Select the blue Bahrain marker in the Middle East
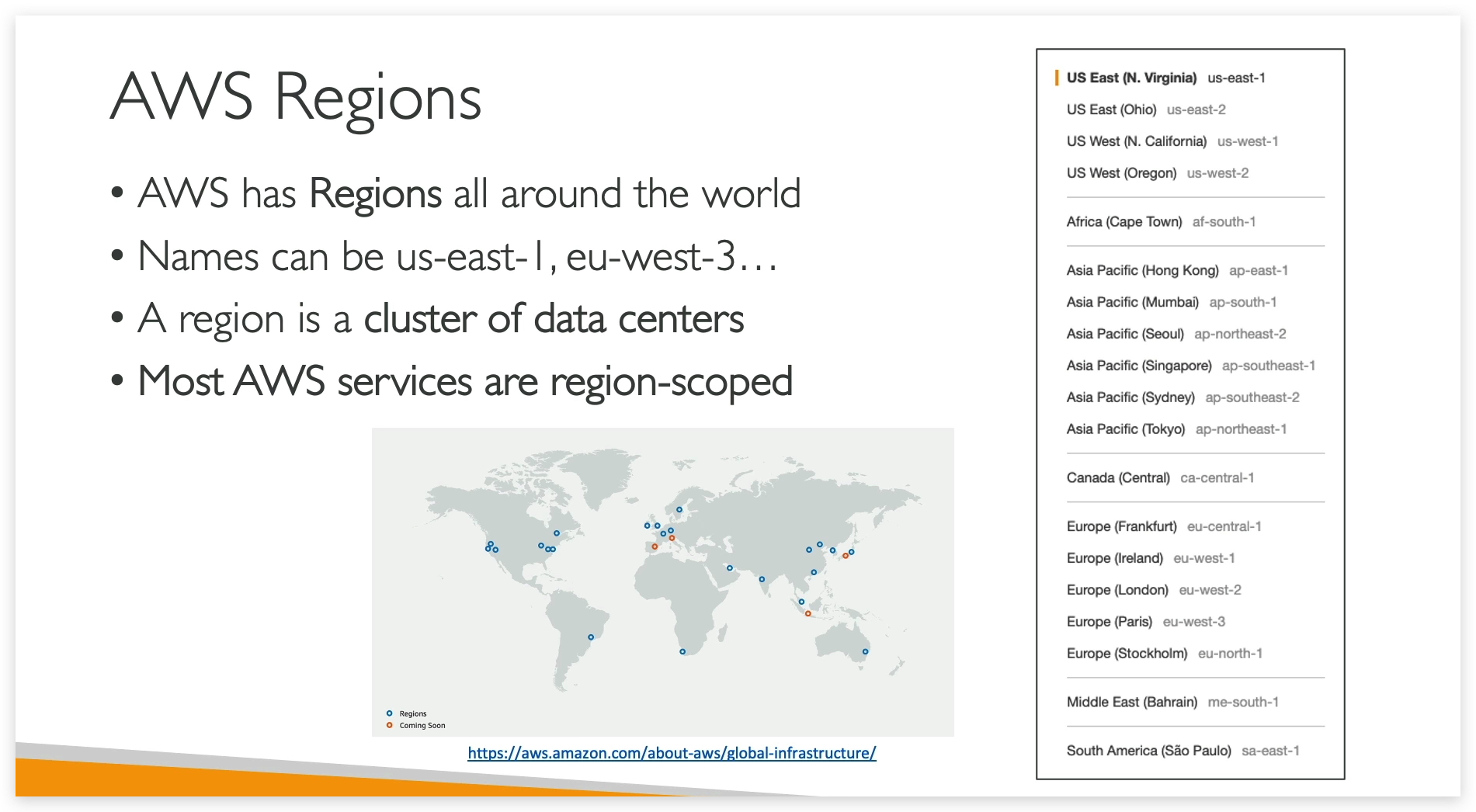 (730, 567)
